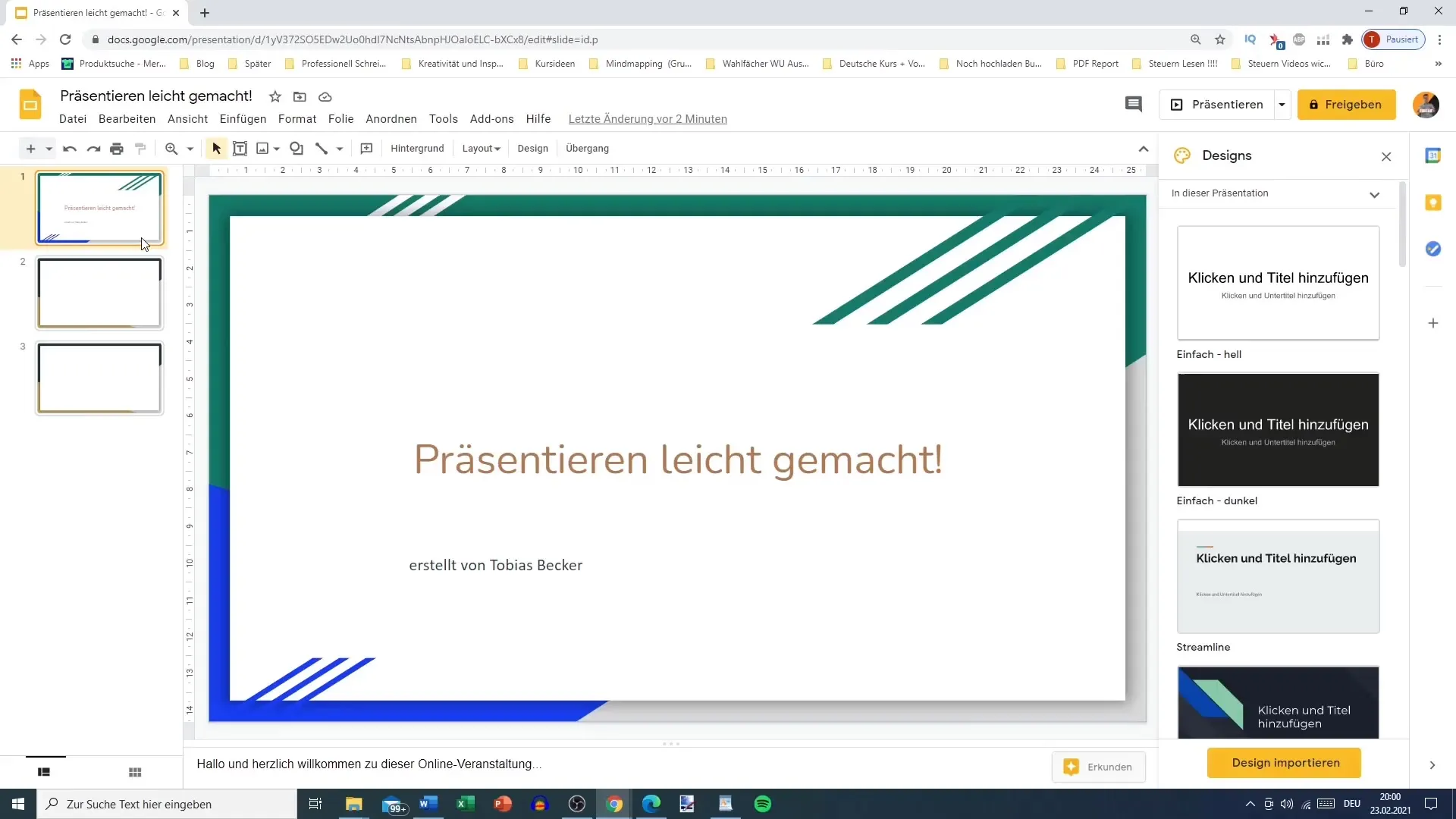Open the Letzte Änderung version history link
Viewport: 1456px width, 819px height.
(x=648, y=119)
